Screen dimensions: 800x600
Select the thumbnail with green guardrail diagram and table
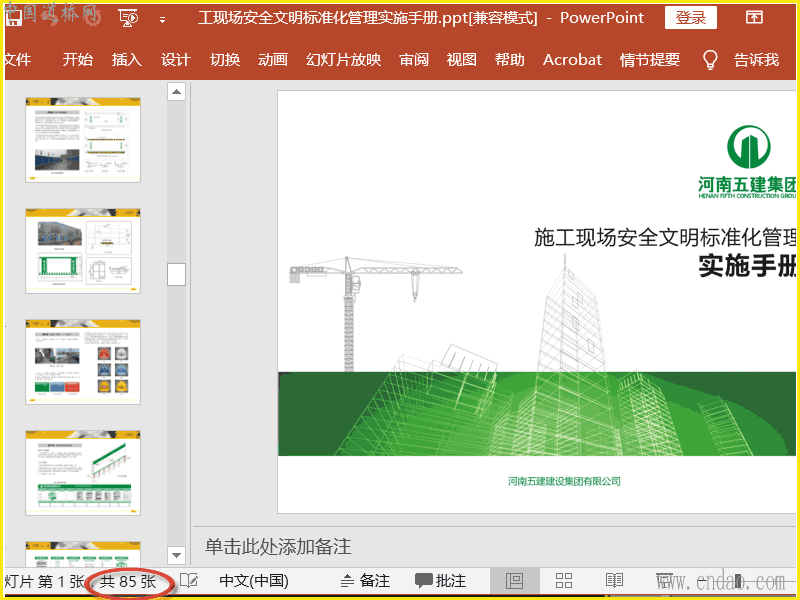(83, 473)
